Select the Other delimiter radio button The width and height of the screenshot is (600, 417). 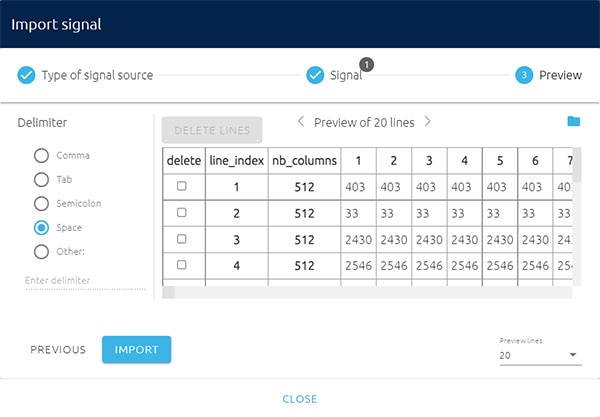(x=41, y=251)
